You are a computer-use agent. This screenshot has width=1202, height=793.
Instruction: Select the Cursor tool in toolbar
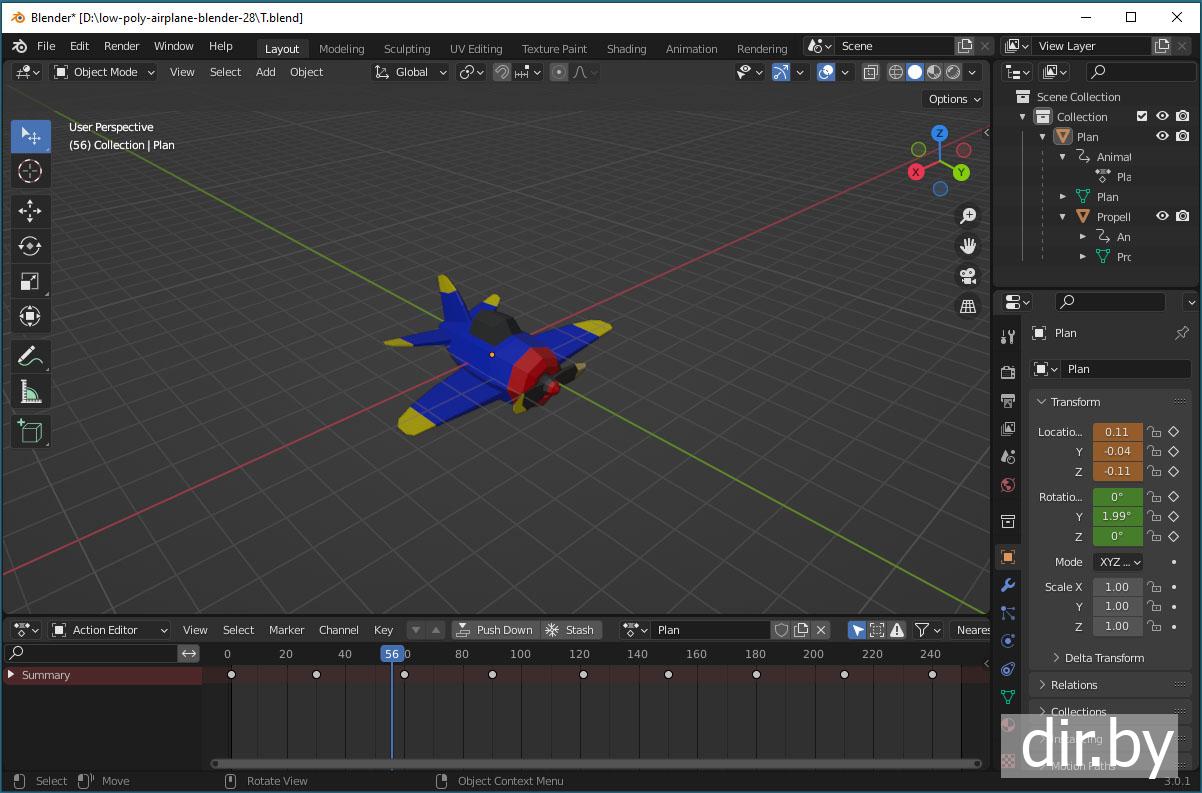30,171
